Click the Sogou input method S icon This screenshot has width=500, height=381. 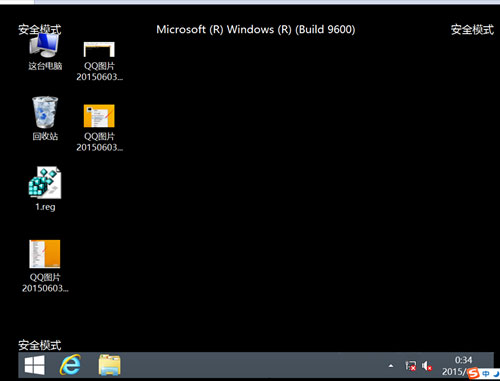coord(473,374)
